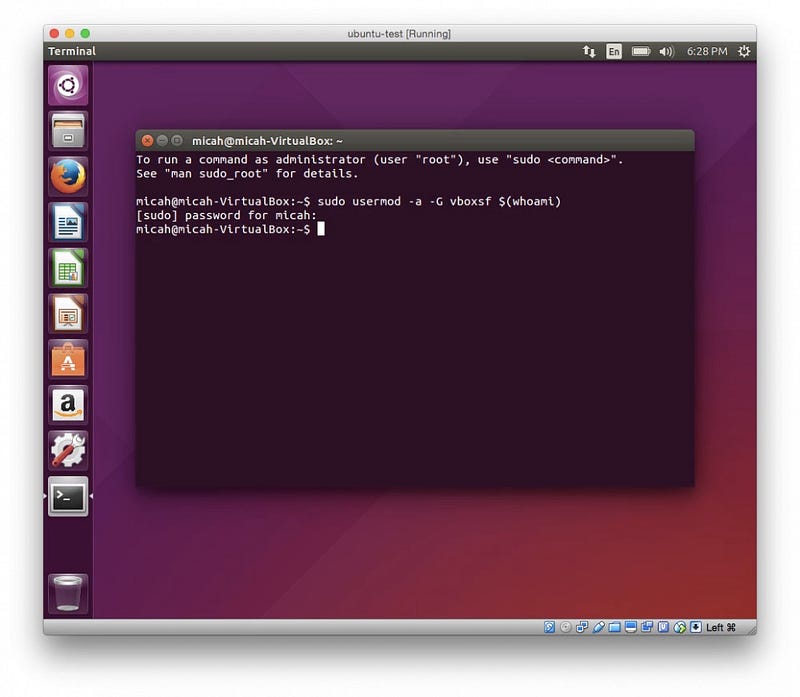Click VirtualBox network adapters indicator
The width and height of the screenshot is (800, 697).
coord(582,627)
